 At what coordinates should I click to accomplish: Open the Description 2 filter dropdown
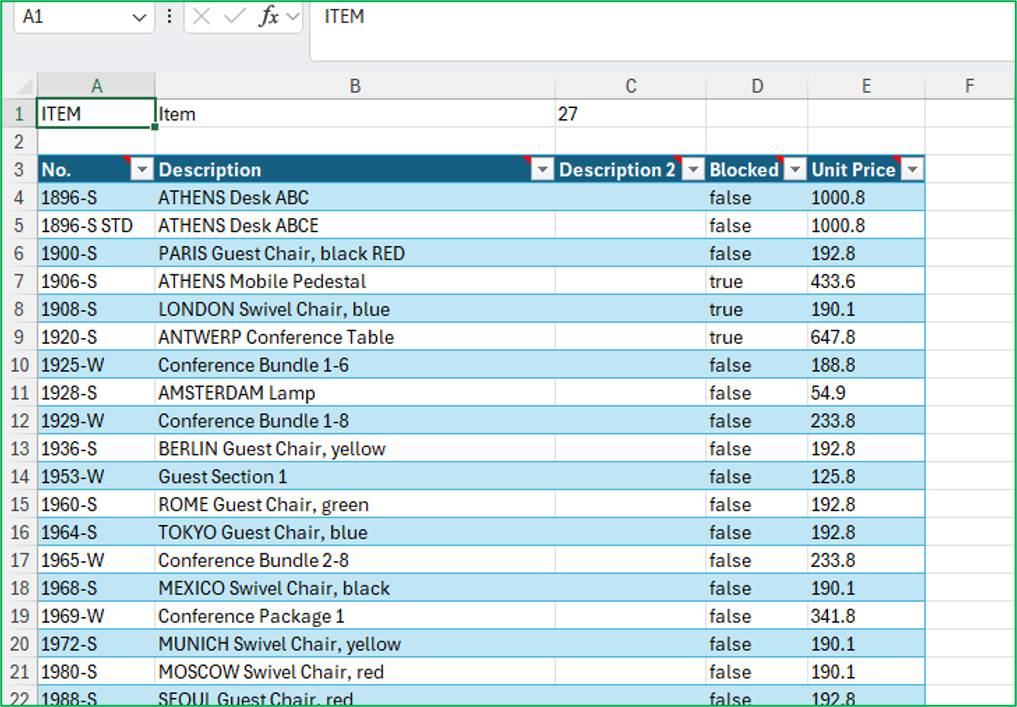click(693, 170)
